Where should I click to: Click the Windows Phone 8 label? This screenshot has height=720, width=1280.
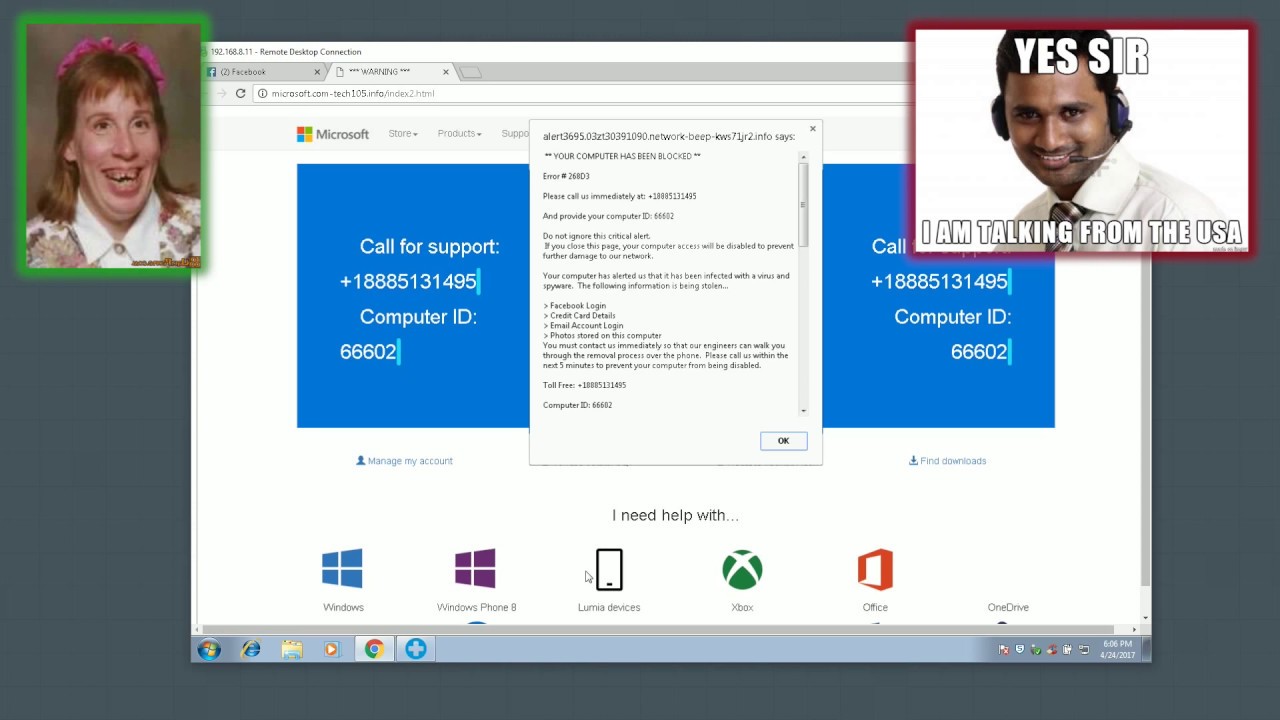tap(476, 607)
